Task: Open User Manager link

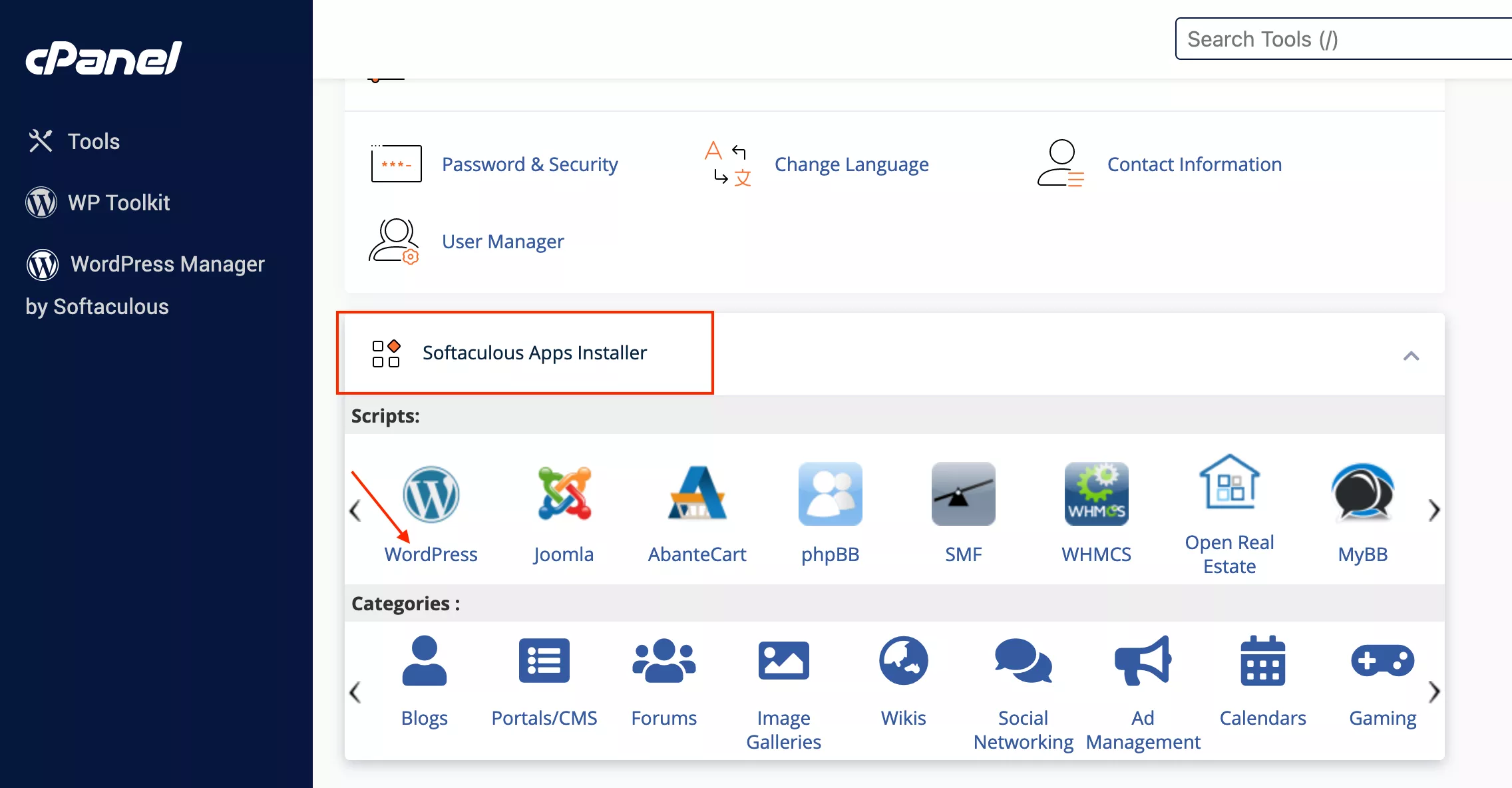Action: [502, 242]
